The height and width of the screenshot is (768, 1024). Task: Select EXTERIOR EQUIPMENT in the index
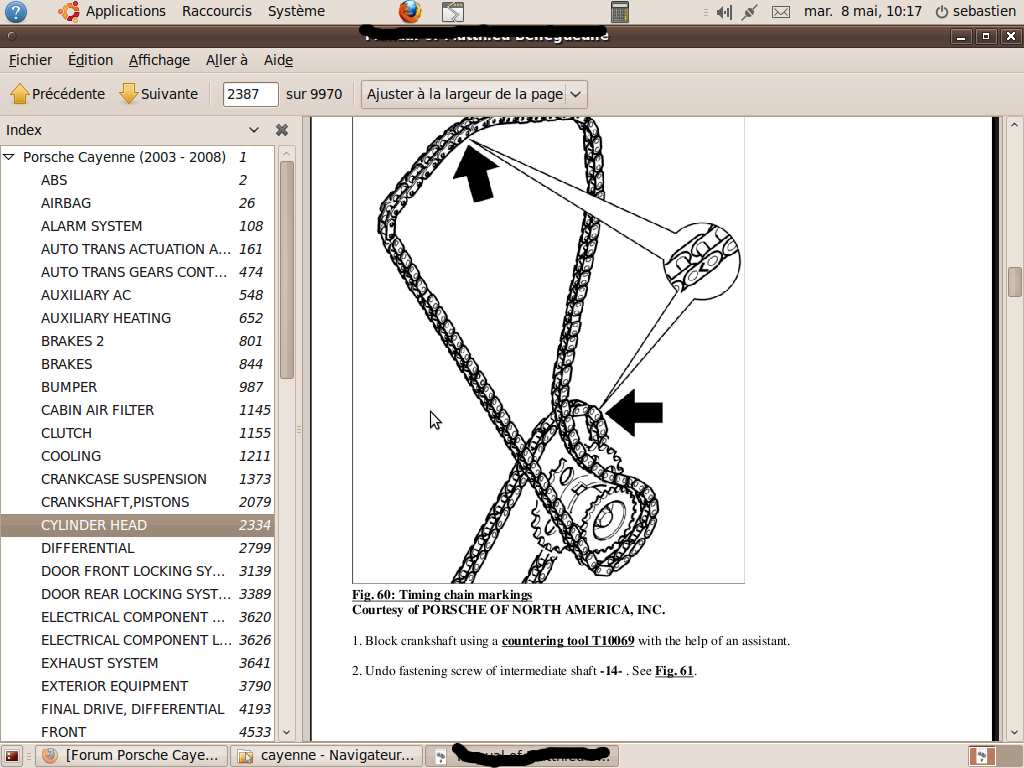(x=137, y=686)
